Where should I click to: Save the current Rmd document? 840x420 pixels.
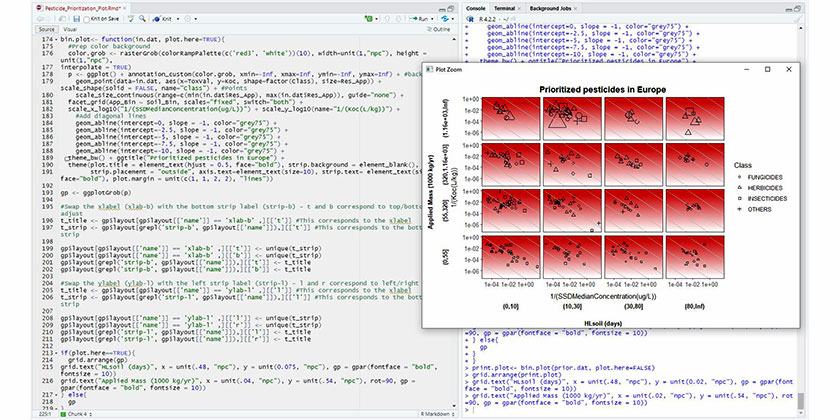pyautogui.click(x=79, y=19)
